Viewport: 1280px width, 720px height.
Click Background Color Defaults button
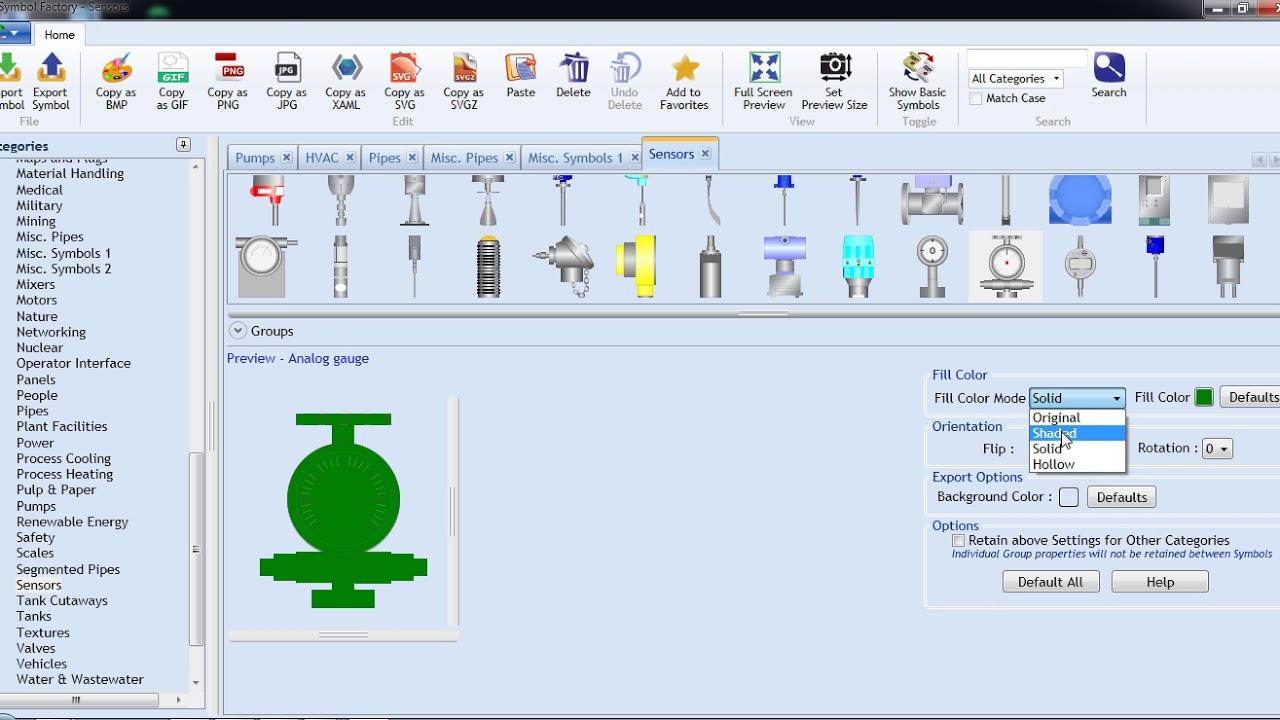1121,497
